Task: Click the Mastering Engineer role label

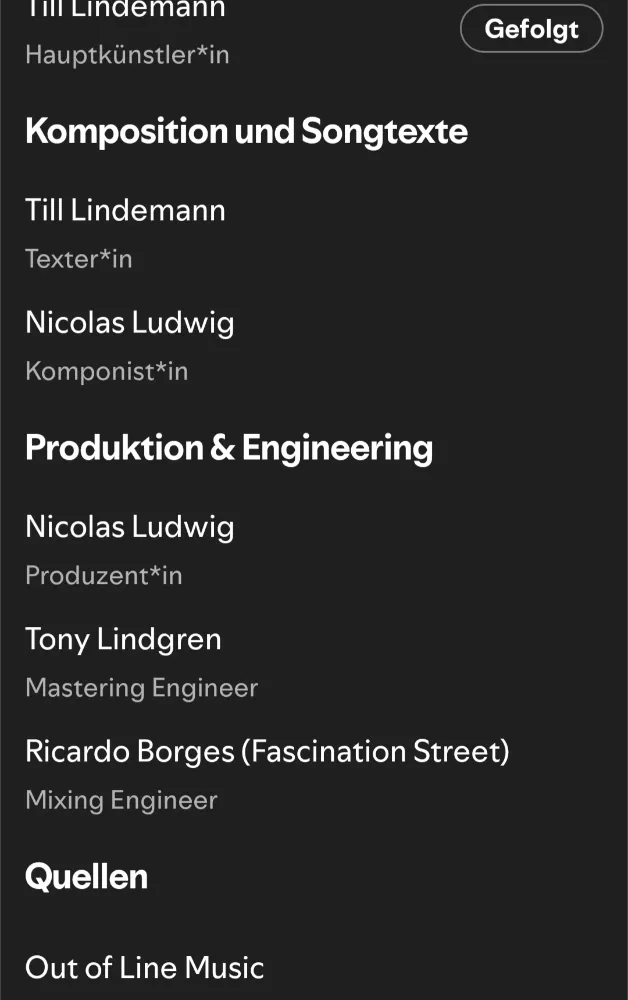Action: point(141,688)
